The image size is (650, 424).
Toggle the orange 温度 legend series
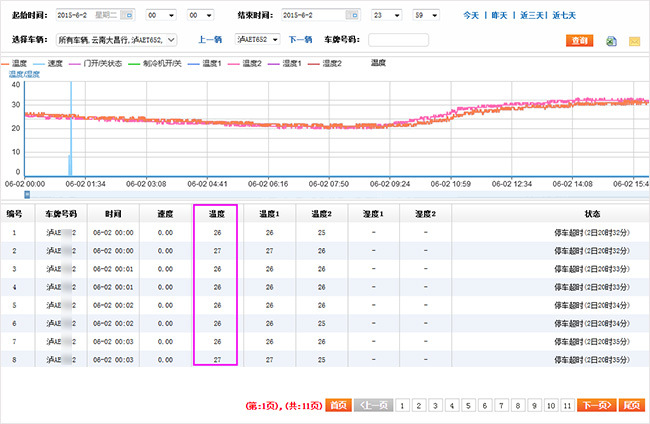tap(14, 63)
